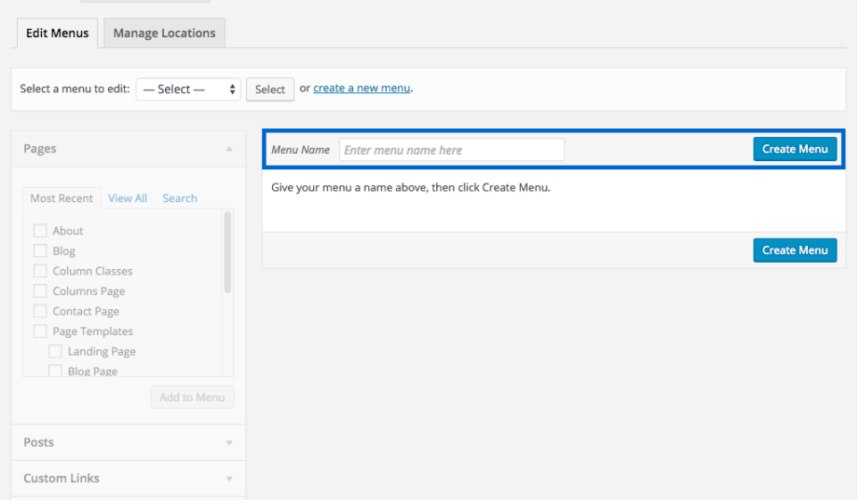
Task: Click the bottom Create Menu button
Action: click(x=795, y=250)
